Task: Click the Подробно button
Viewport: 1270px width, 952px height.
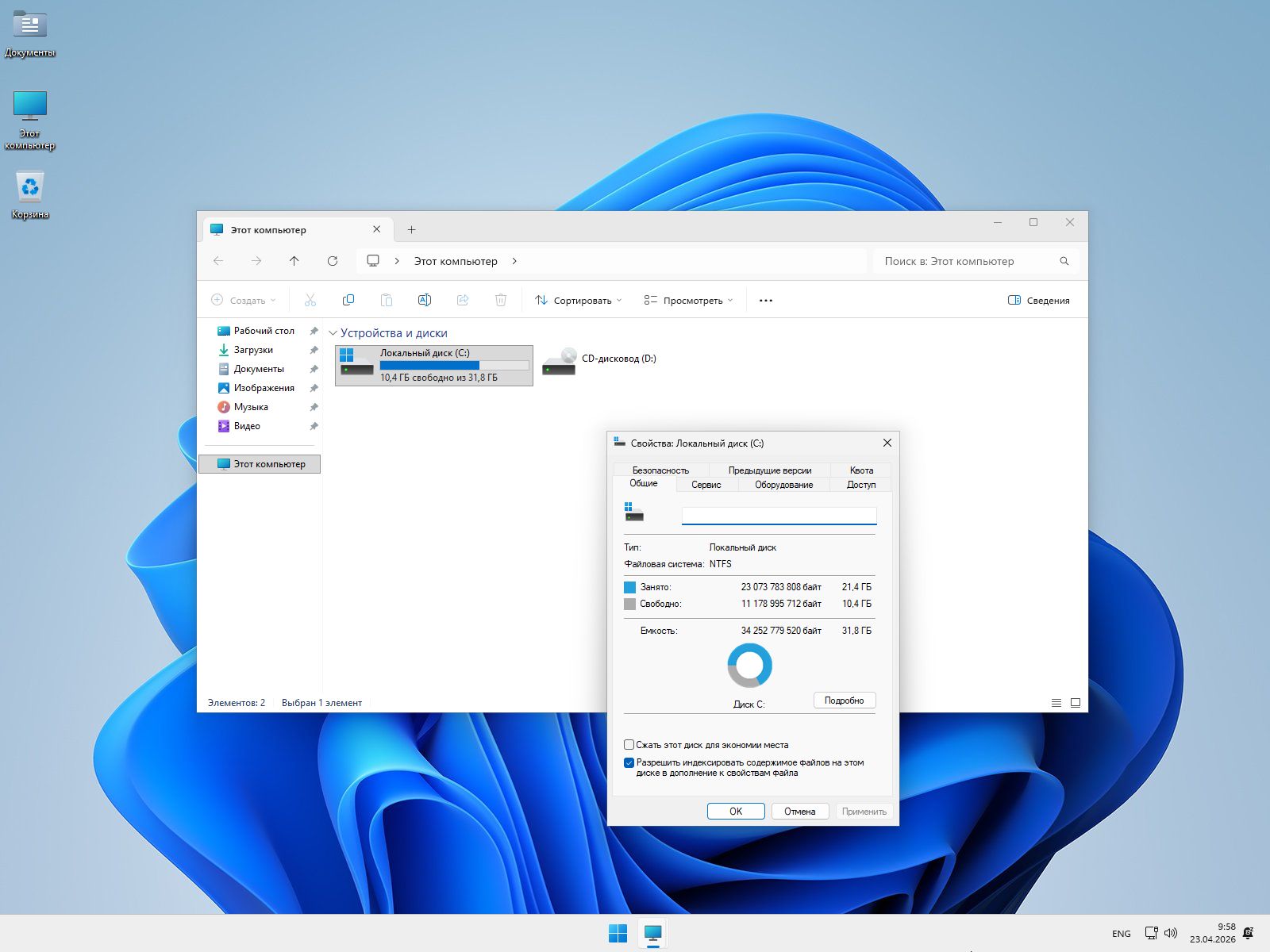Action: pyautogui.click(x=844, y=701)
